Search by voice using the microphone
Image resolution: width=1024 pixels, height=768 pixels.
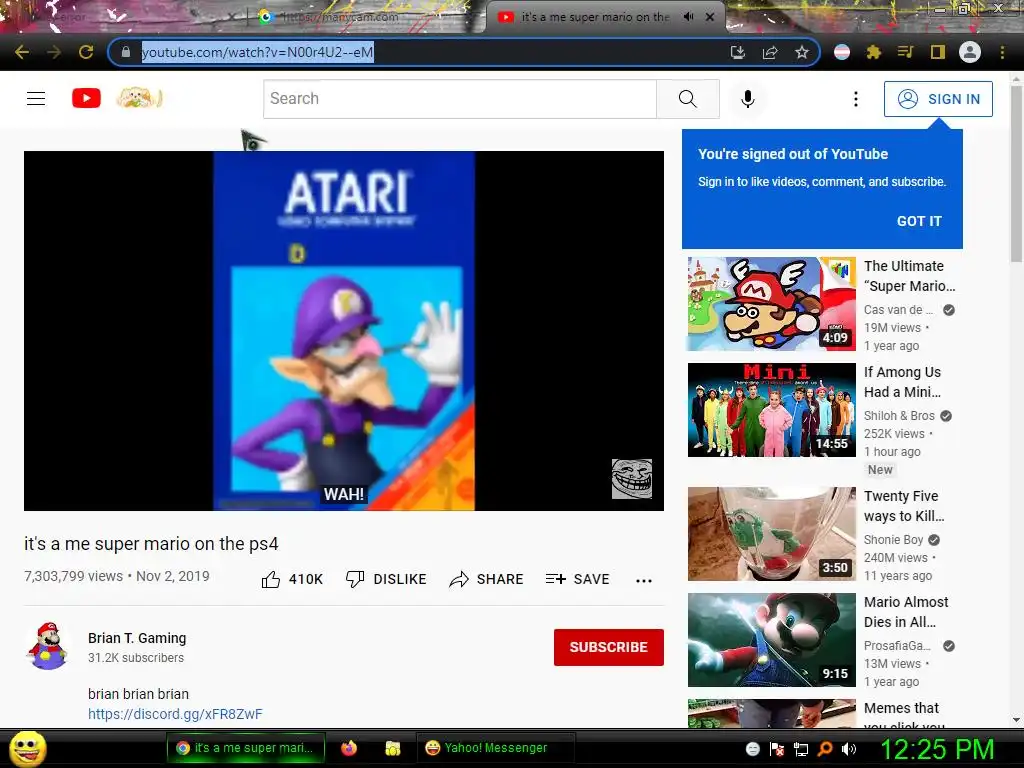[x=748, y=99]
